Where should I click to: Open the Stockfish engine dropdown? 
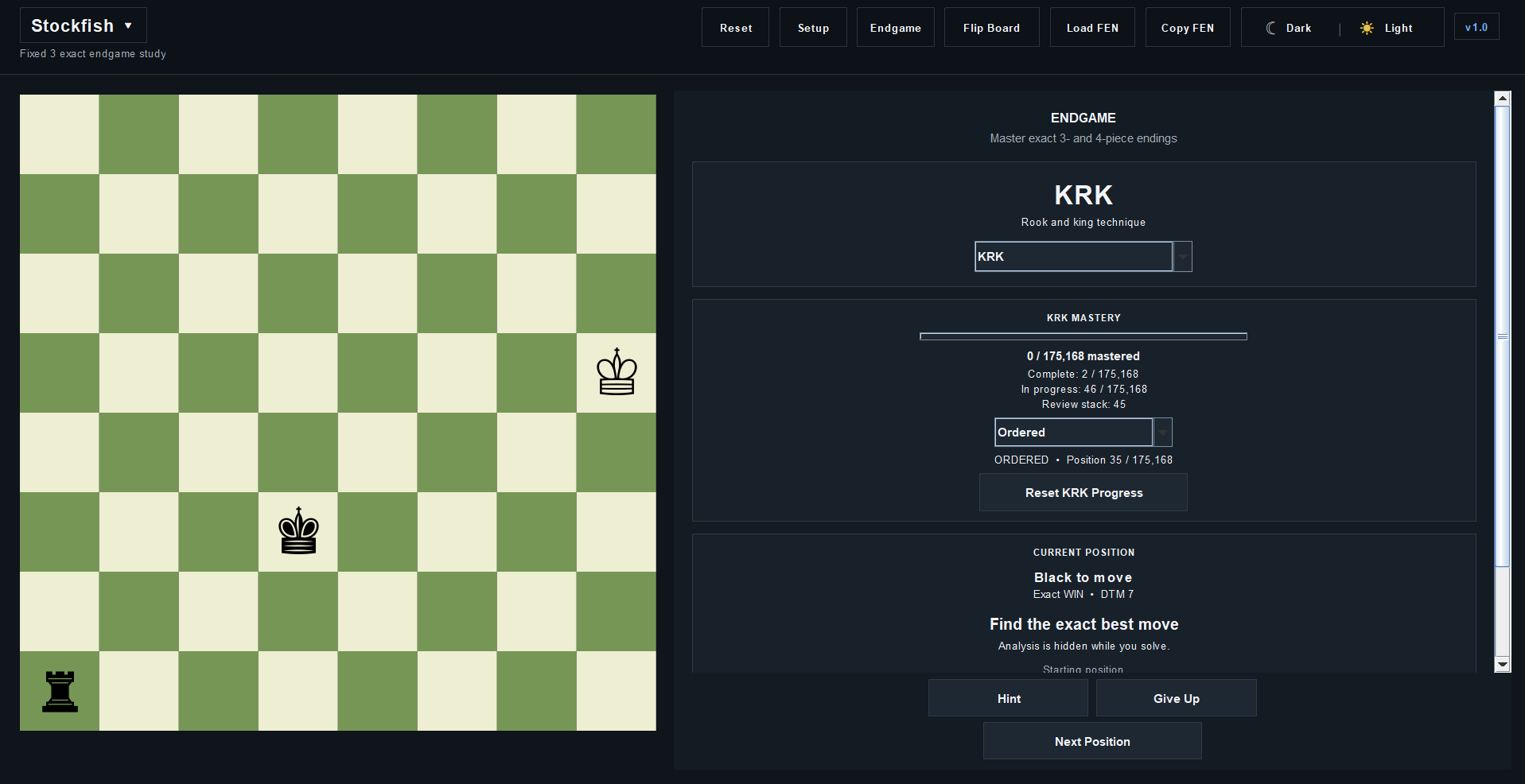click(x=83, y=25)
